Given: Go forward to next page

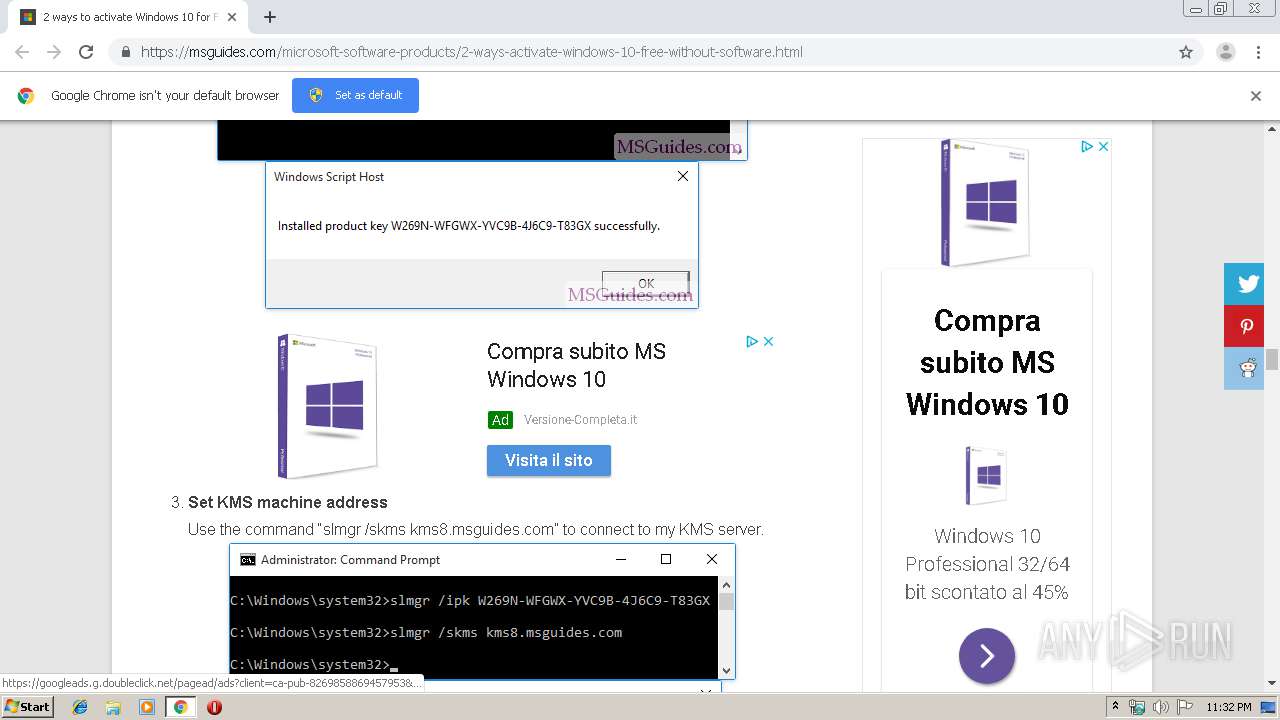Looking at the screenshot, I should click(x=54, y=52).
